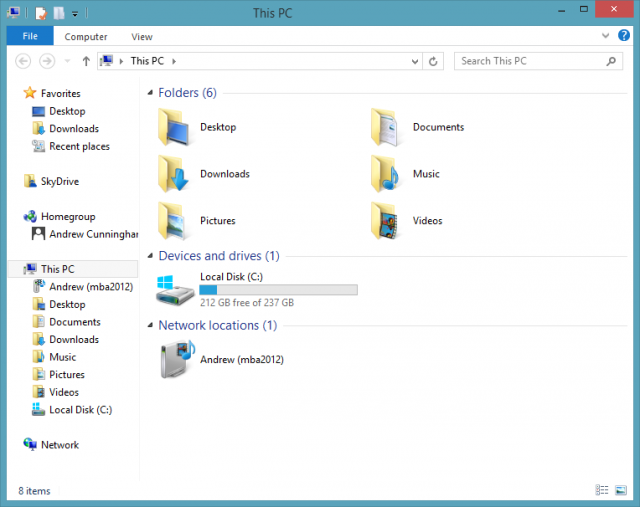Screen dimensions: 640x507
Task: Click the Up one level arrow
Action: [86, 61]
